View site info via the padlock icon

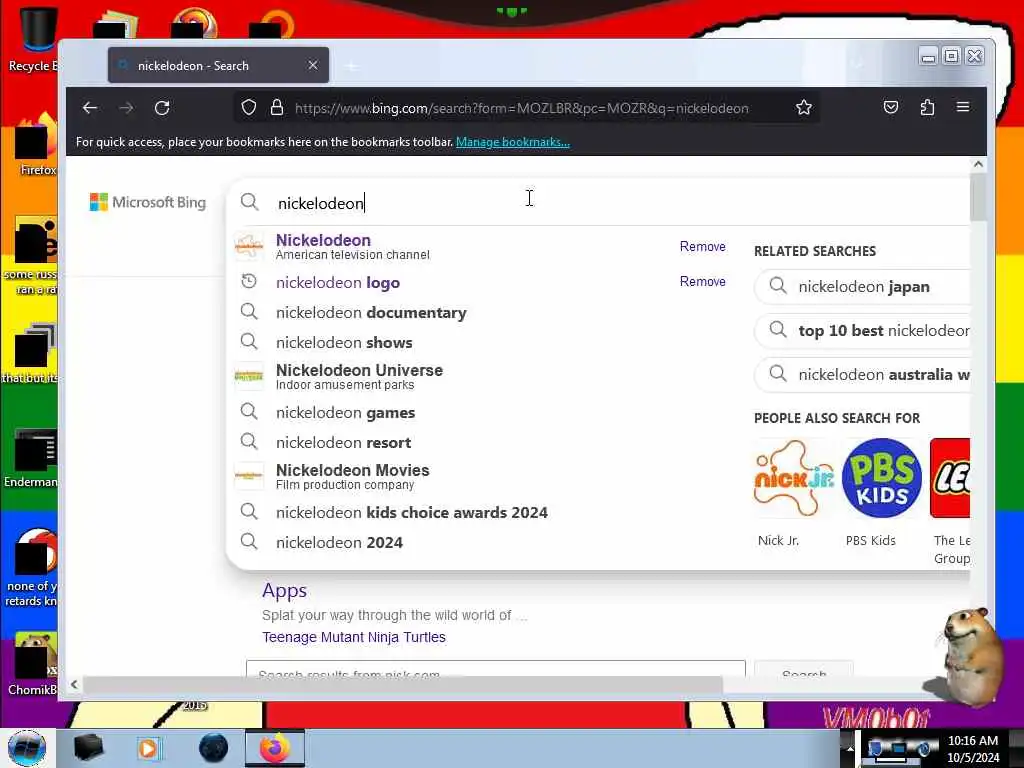pos(277,107)
